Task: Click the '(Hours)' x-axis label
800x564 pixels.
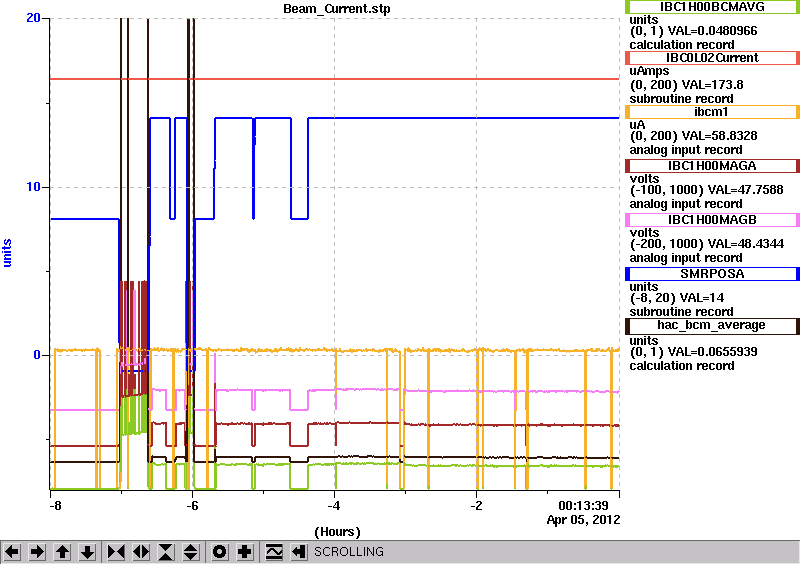Action: click(x=337, y=532)
